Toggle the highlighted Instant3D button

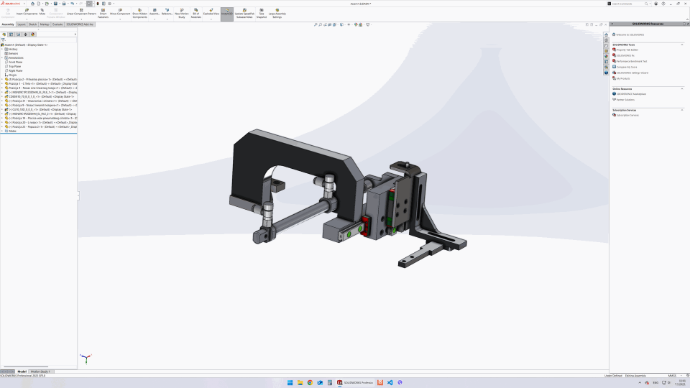coord(227,13)
